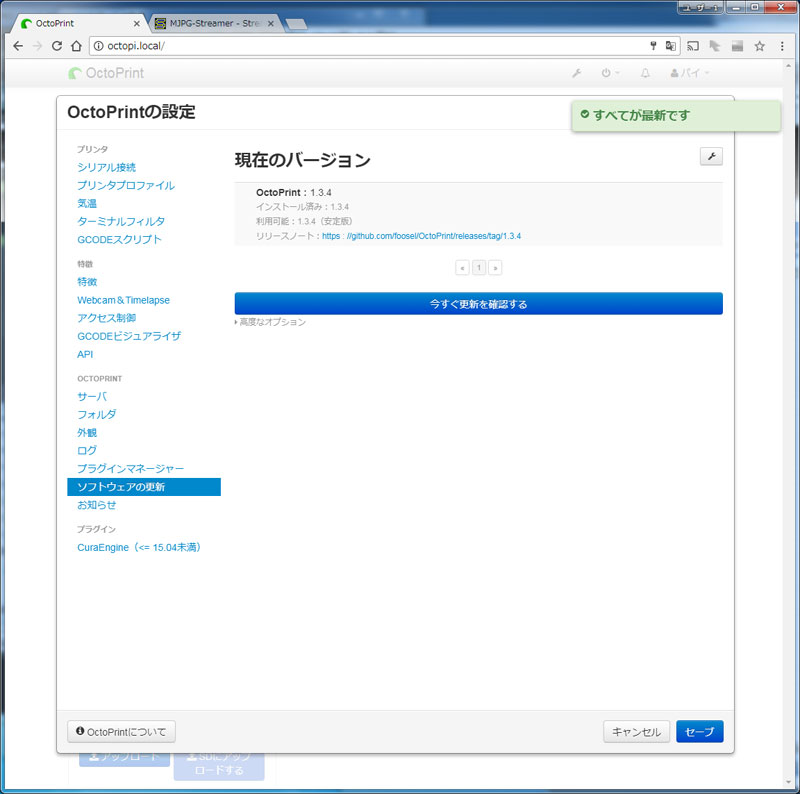Open a new browser tab

click(x=296, y=24)
